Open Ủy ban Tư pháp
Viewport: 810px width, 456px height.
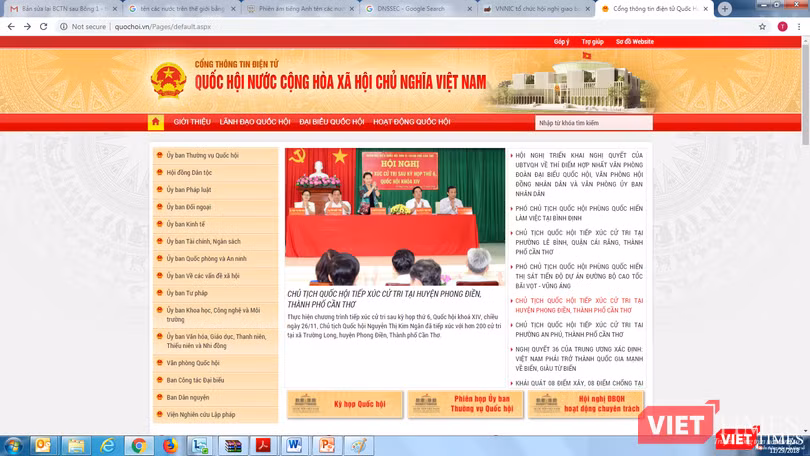(x=186, y=293)
